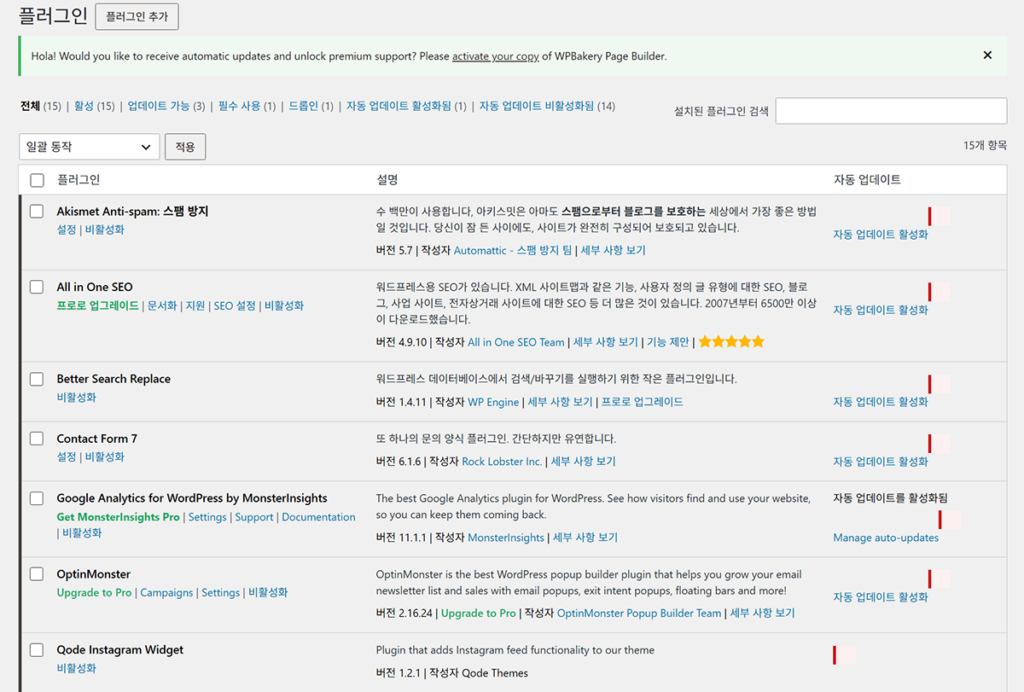The width and height of the screenshot is (1024, 692).
Task: View OptinMonster 세부 사항 보기 details
Action: tap(762, 614)
